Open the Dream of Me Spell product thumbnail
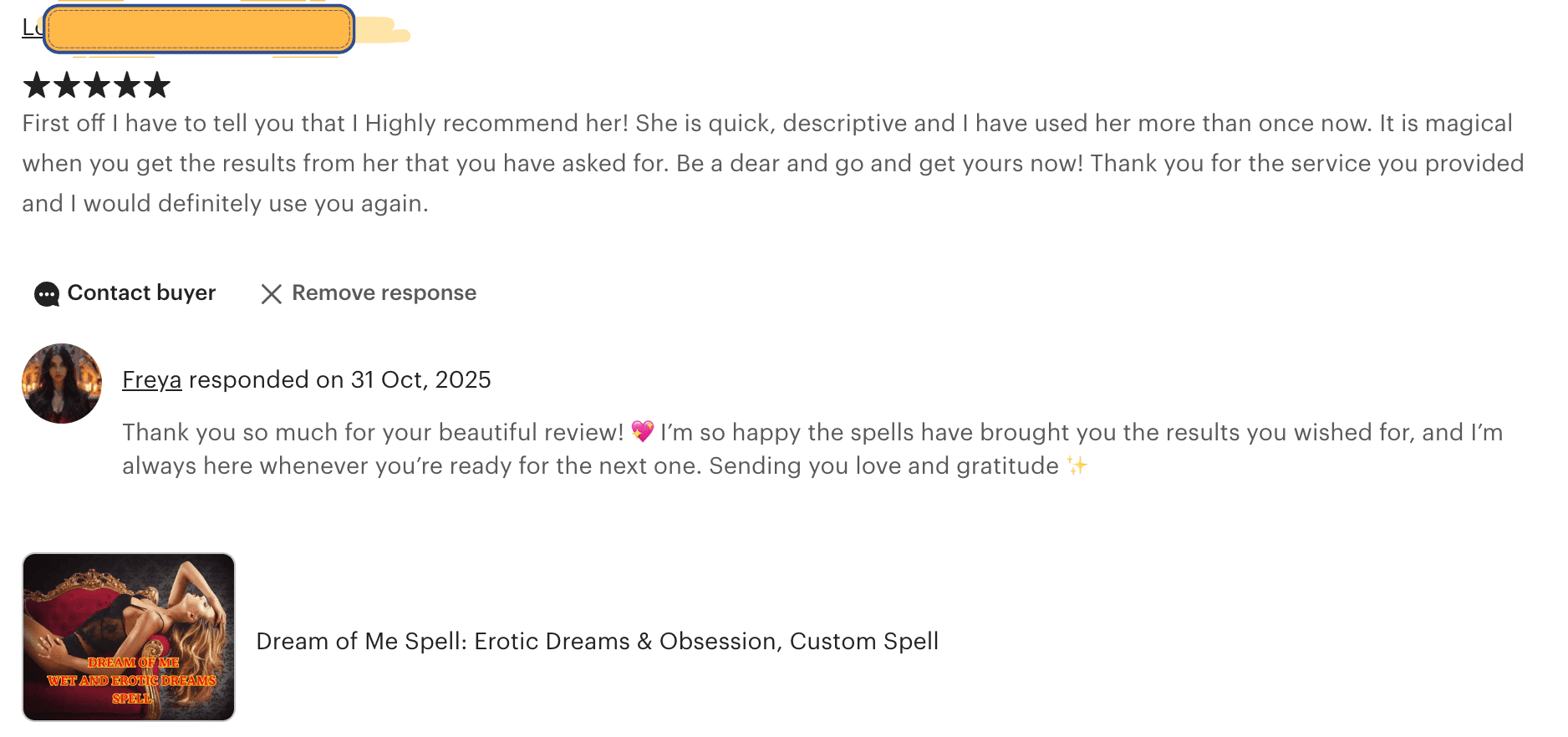This screenshot has height=737, width=1568. coord(129,637)
